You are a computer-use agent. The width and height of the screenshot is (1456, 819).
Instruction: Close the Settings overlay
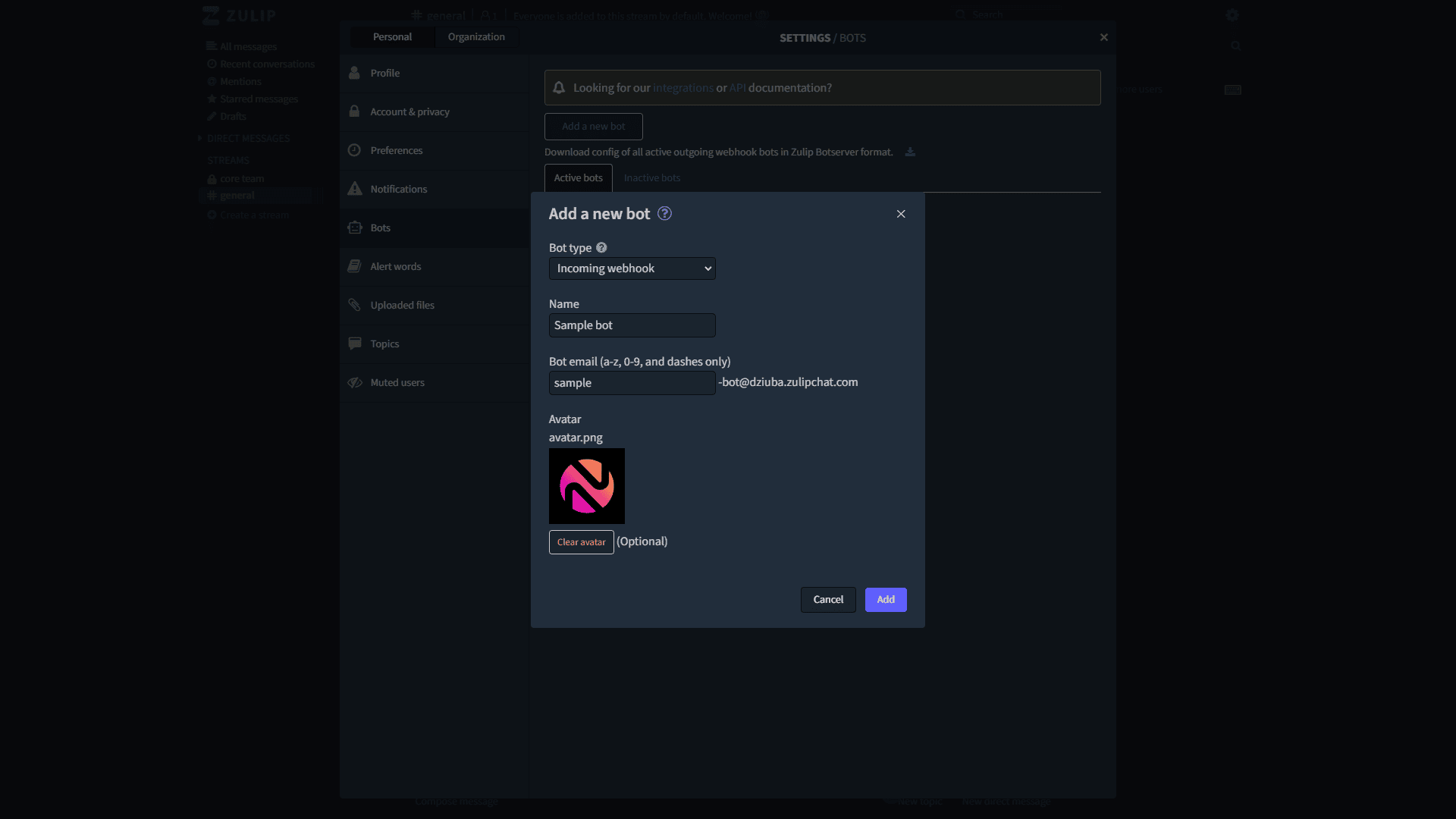(1104, 37)
